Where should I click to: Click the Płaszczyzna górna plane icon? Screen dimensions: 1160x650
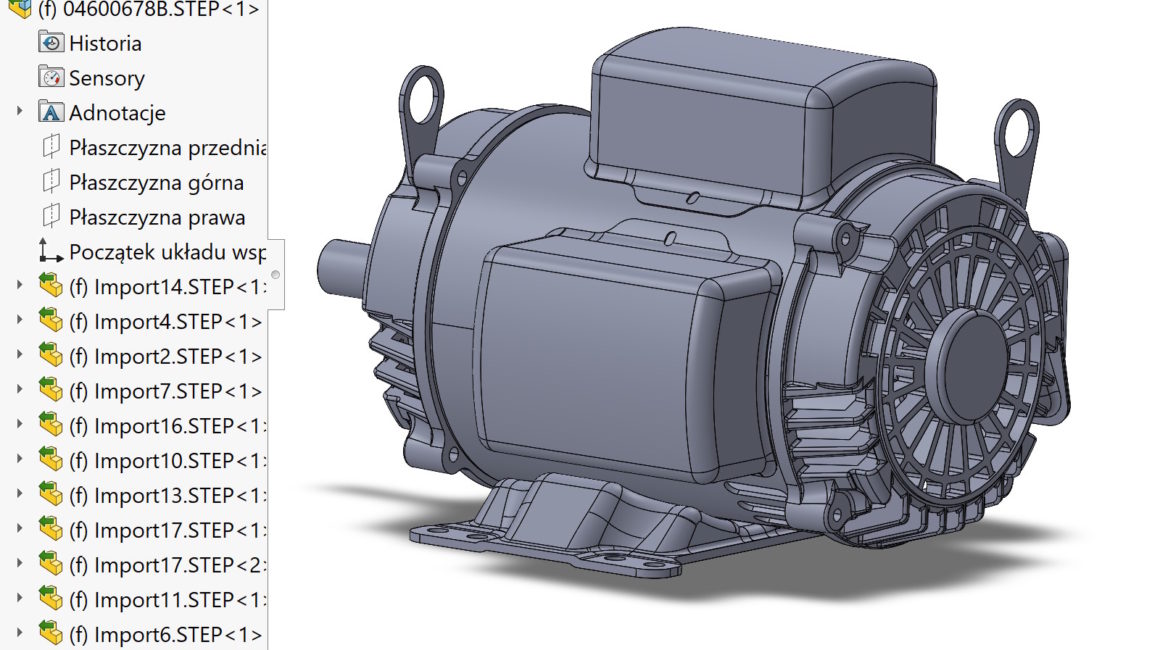tap(50, 183)
